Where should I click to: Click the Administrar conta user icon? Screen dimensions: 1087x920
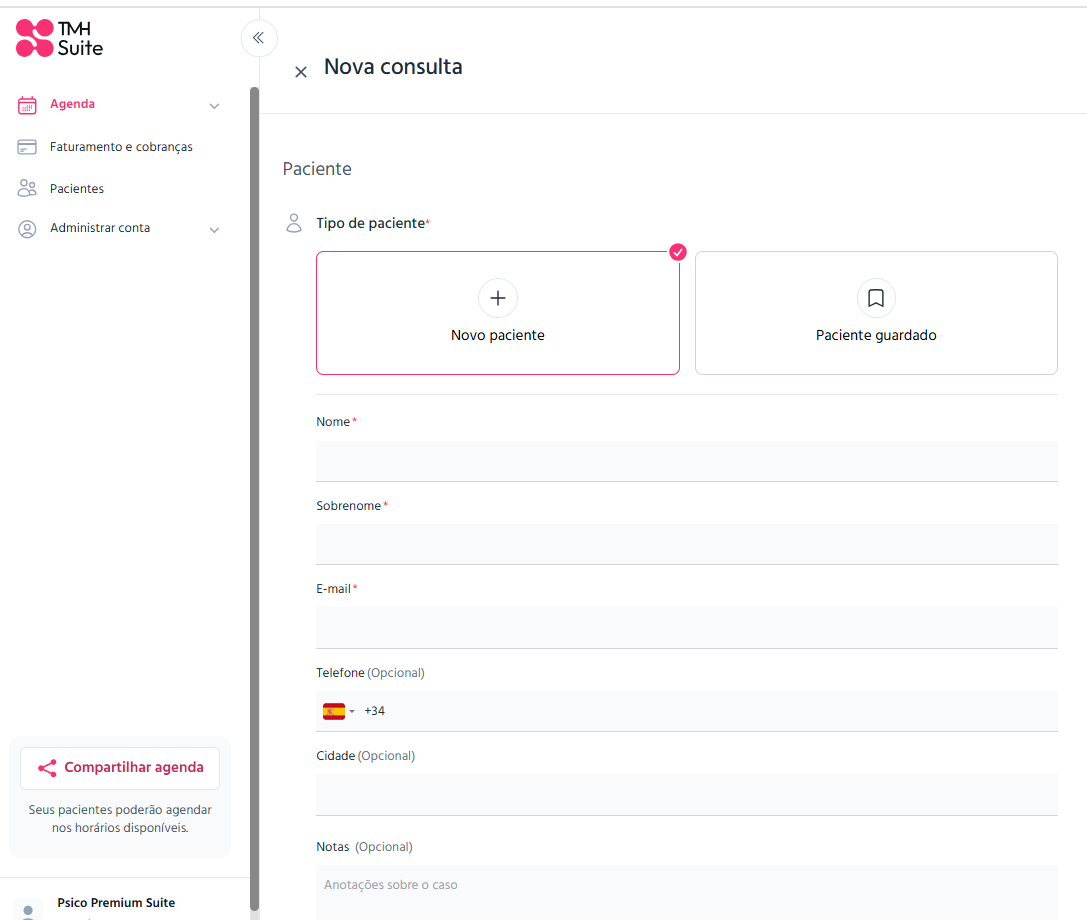coord(27,229)
